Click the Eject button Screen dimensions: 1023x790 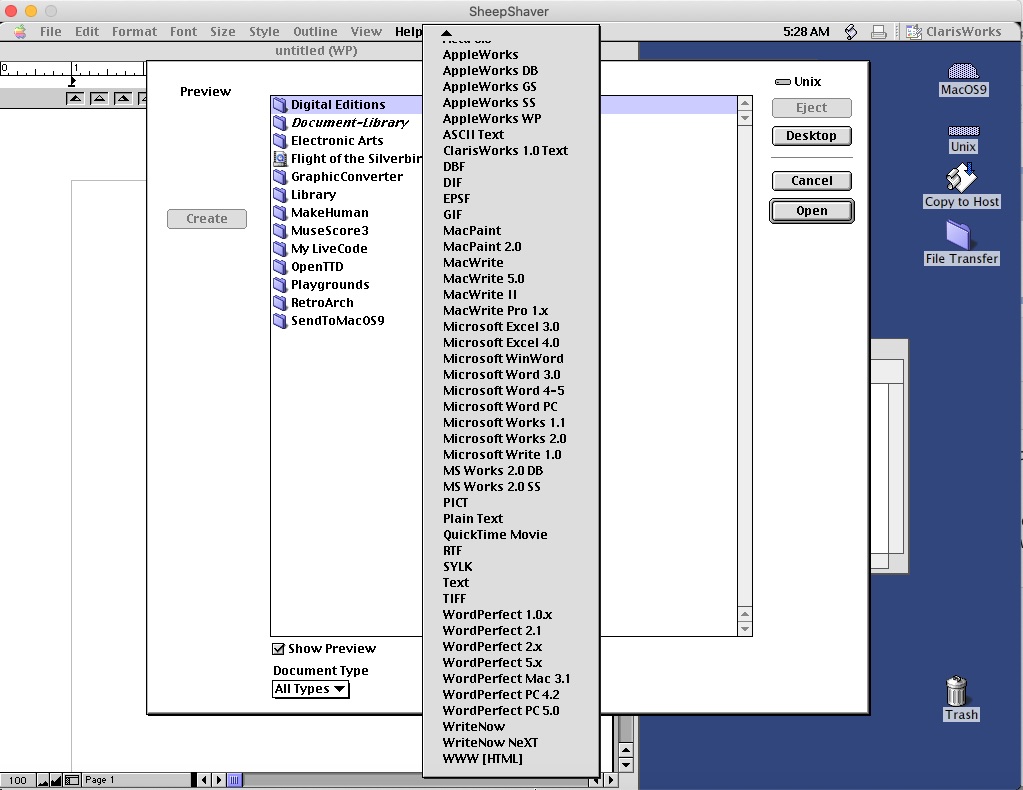click(x=812, y=108)
